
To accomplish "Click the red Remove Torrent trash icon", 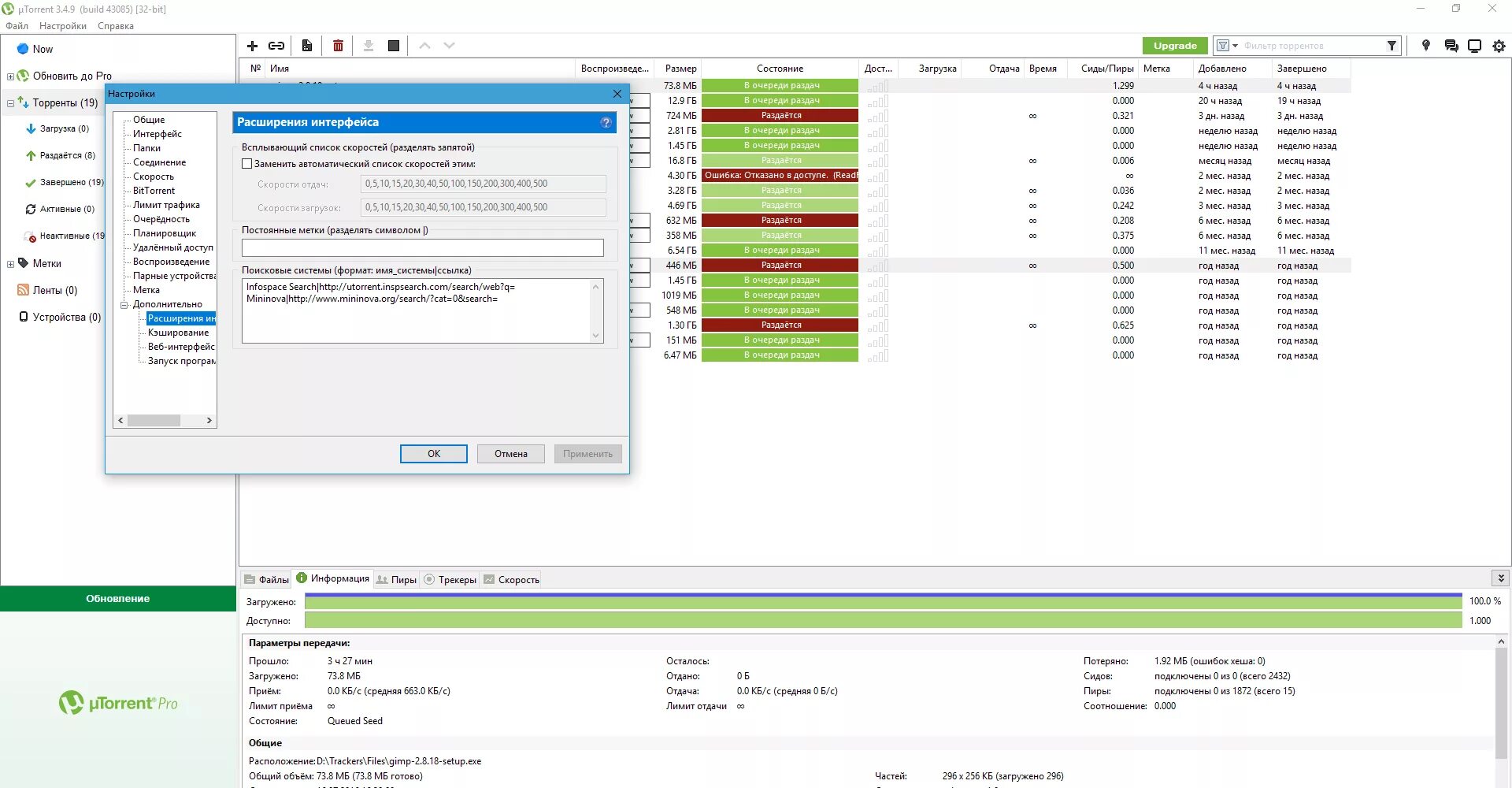I will [338, 46].
